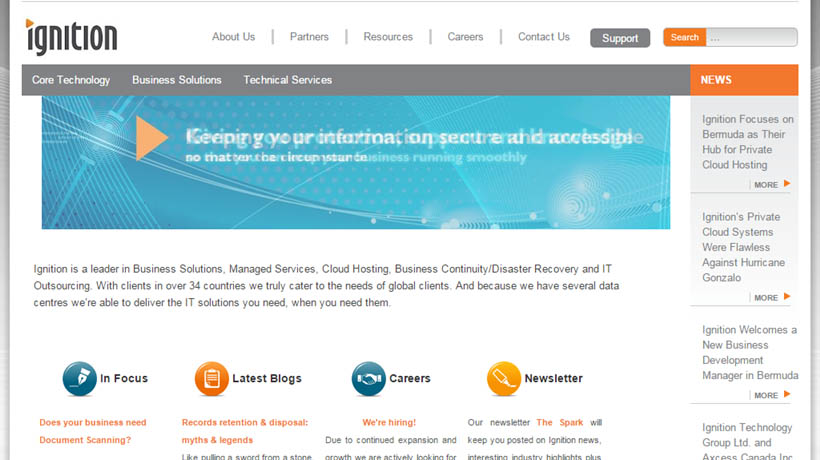Open the About Us page
The image size is (820, 460).
click(233, 37)
